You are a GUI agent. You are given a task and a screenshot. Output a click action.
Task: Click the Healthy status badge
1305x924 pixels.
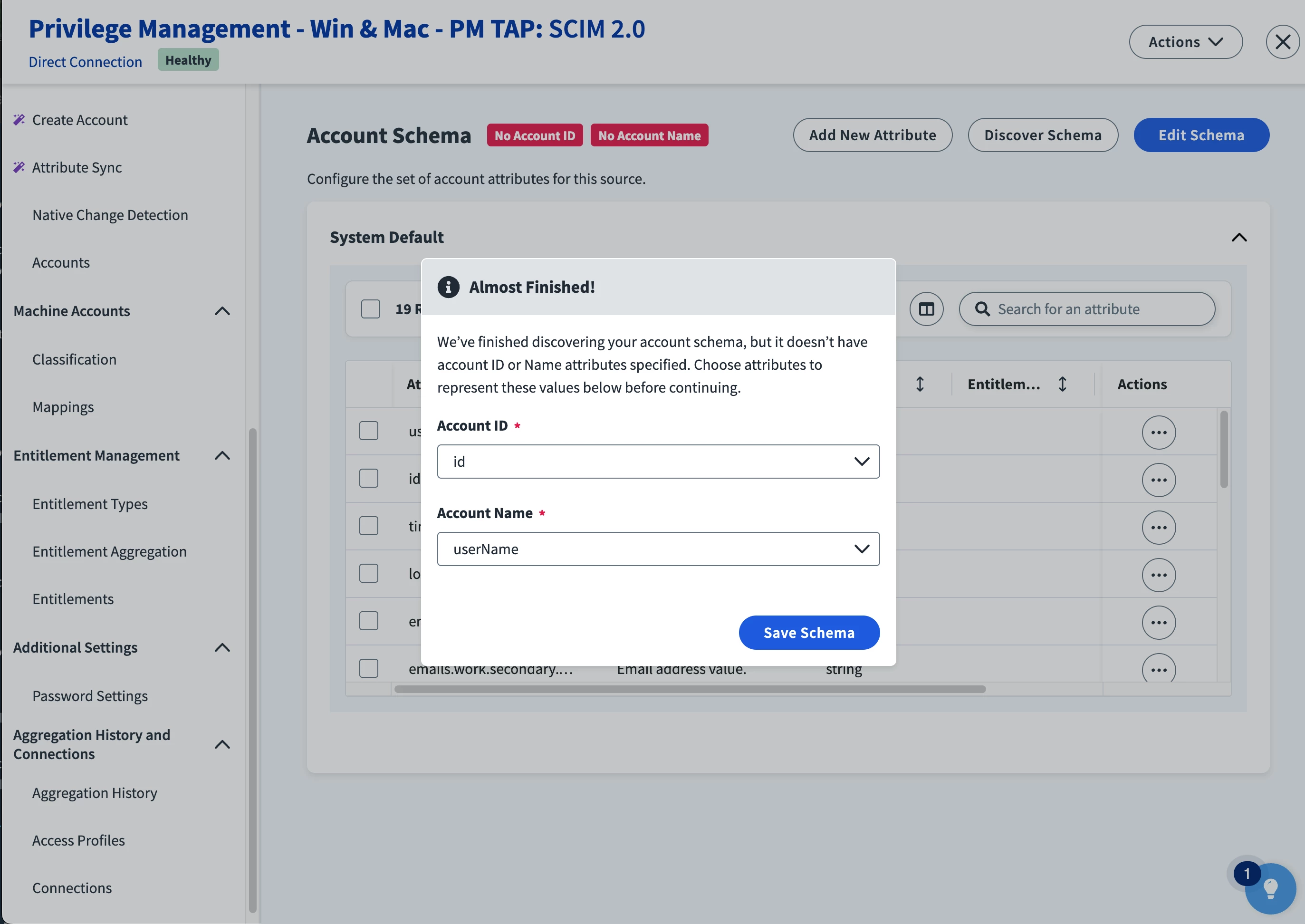point(188,60)
